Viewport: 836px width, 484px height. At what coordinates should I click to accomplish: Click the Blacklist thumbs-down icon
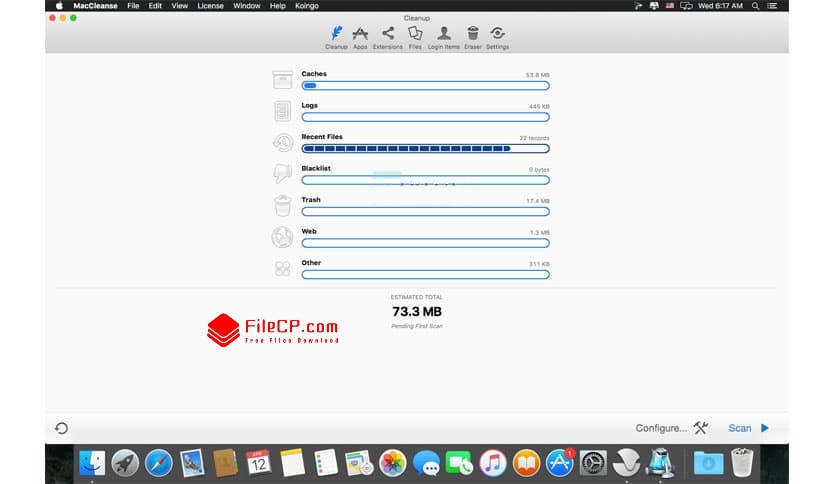click(x=283, y=174)
